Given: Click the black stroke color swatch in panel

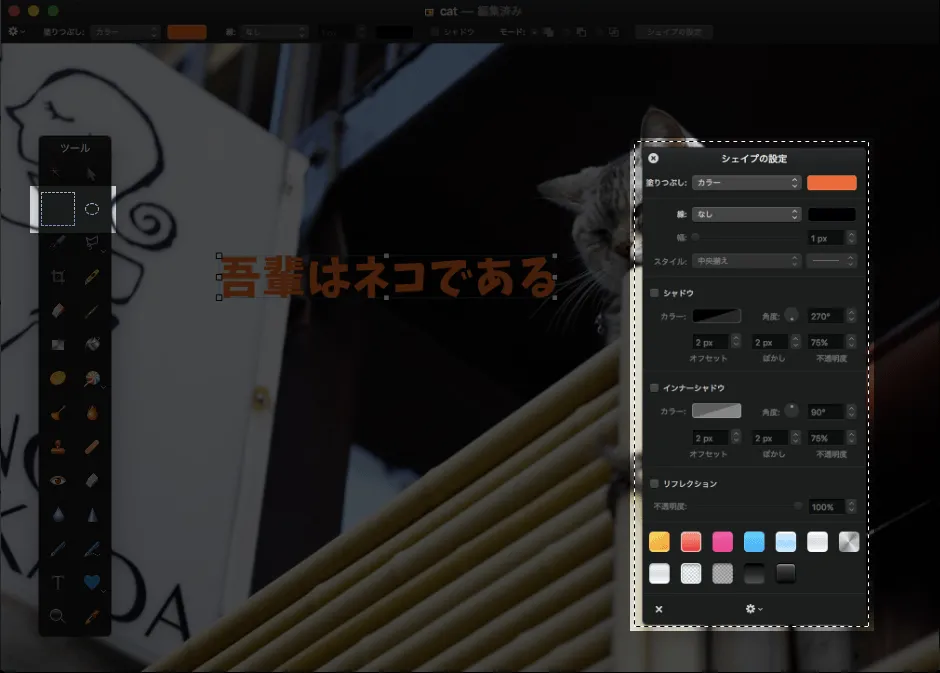Looking at the screenshot, I should pos(831,214).
